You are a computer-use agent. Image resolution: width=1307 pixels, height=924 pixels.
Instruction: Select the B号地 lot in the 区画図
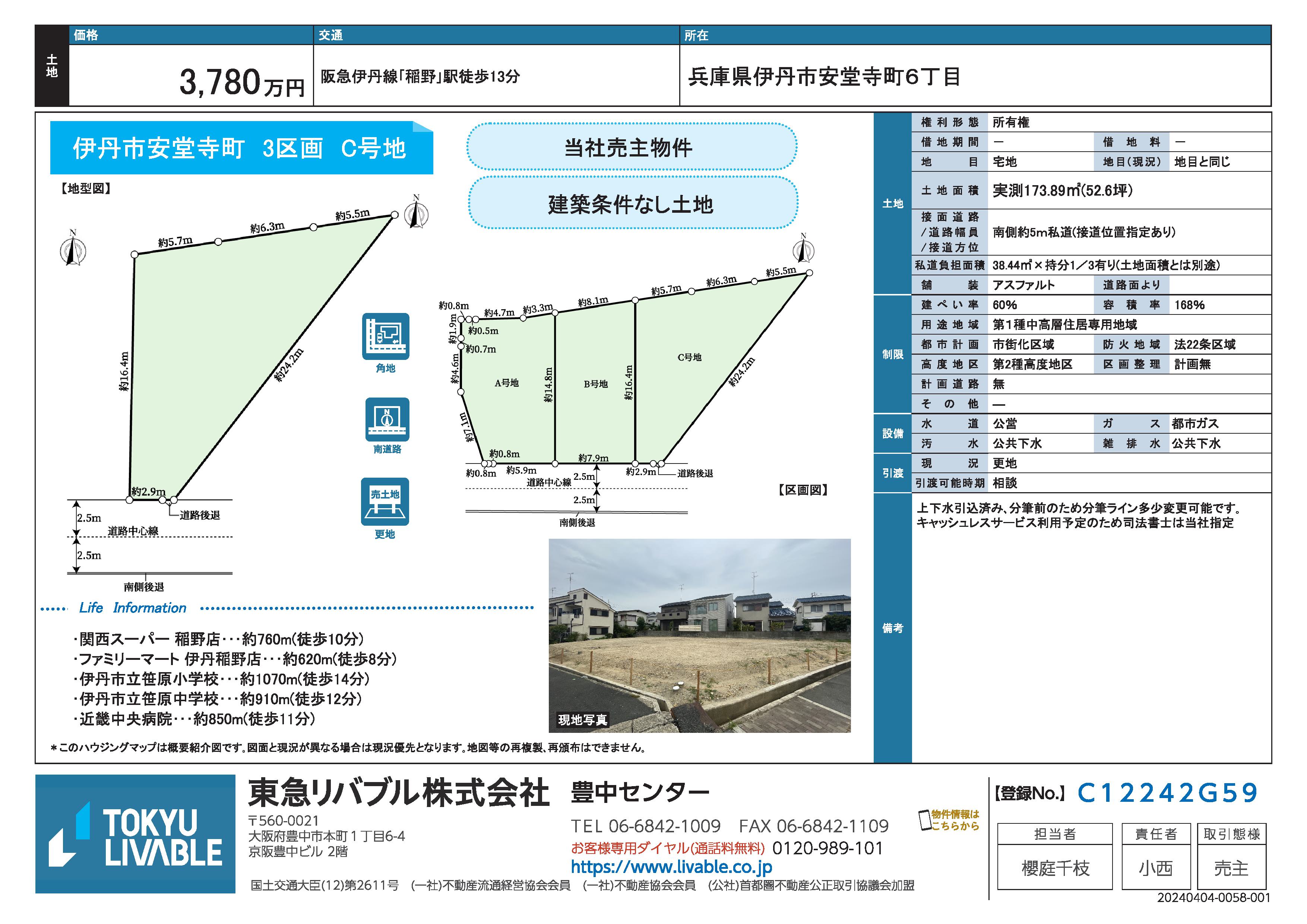pos(595,384)
